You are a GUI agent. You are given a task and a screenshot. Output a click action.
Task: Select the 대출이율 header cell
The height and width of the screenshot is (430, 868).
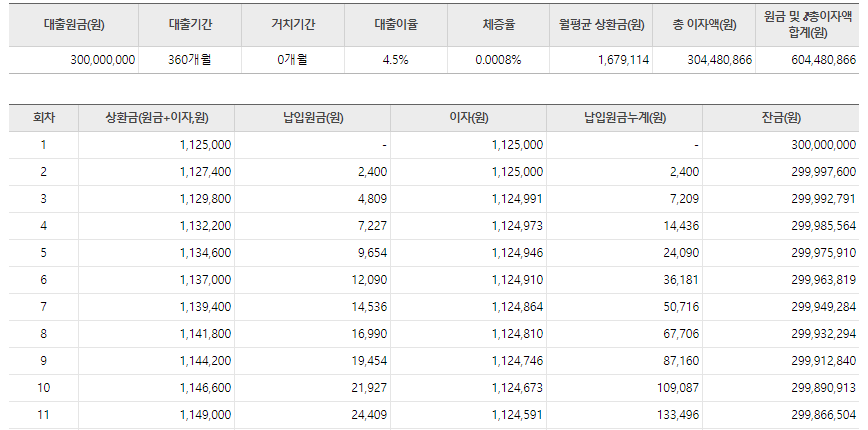[x=396, y=25]
